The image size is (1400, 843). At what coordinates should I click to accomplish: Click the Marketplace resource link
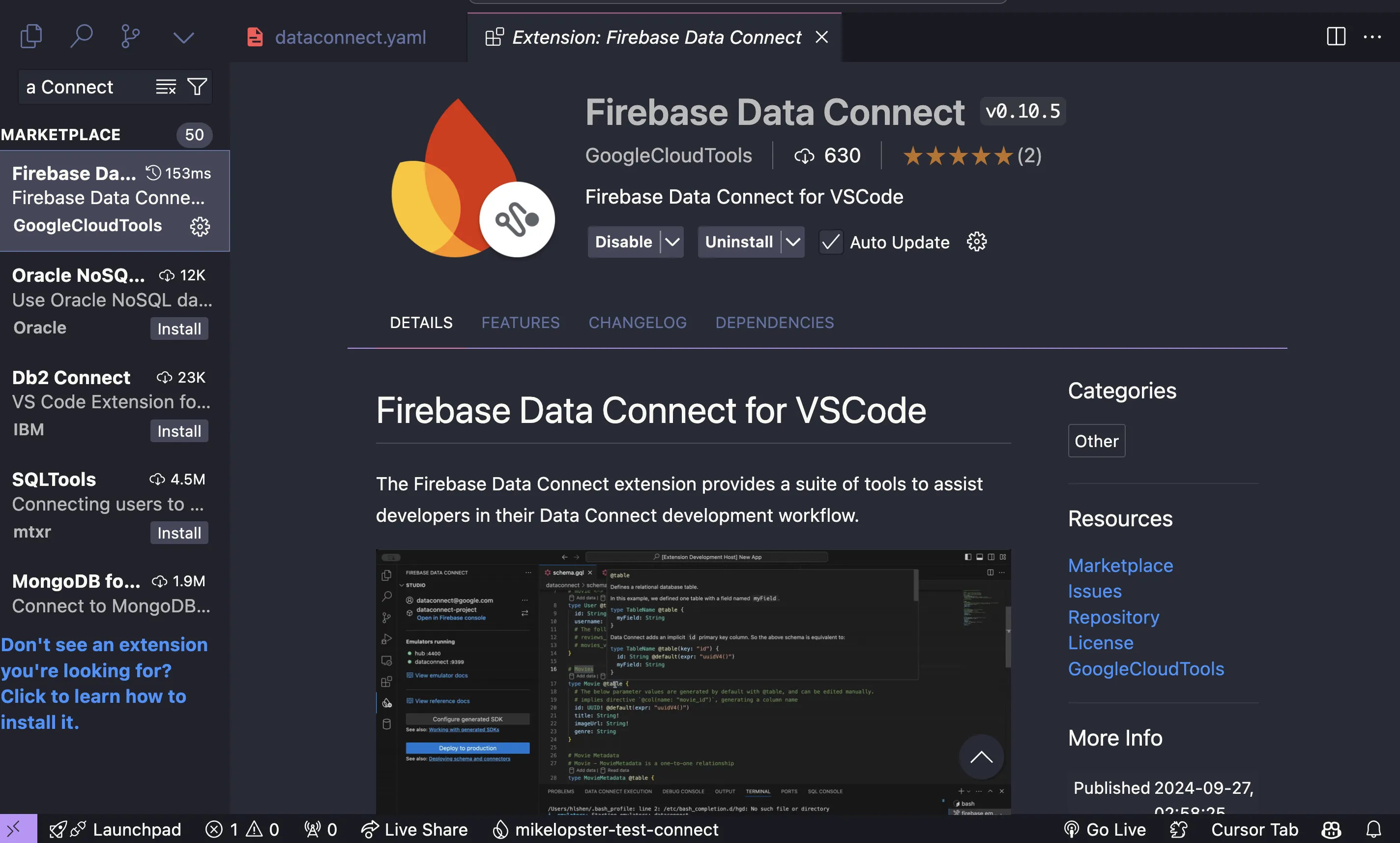point(1119,565)
